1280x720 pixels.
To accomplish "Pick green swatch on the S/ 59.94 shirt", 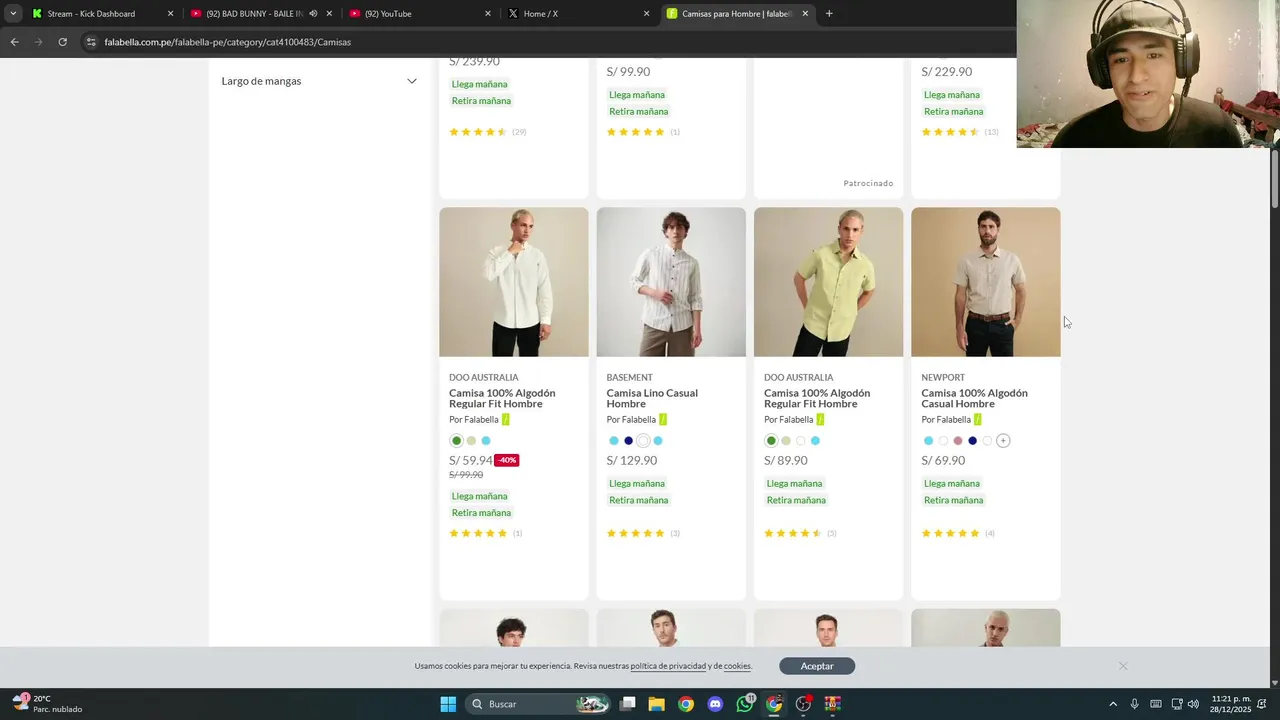I will 457,441.
